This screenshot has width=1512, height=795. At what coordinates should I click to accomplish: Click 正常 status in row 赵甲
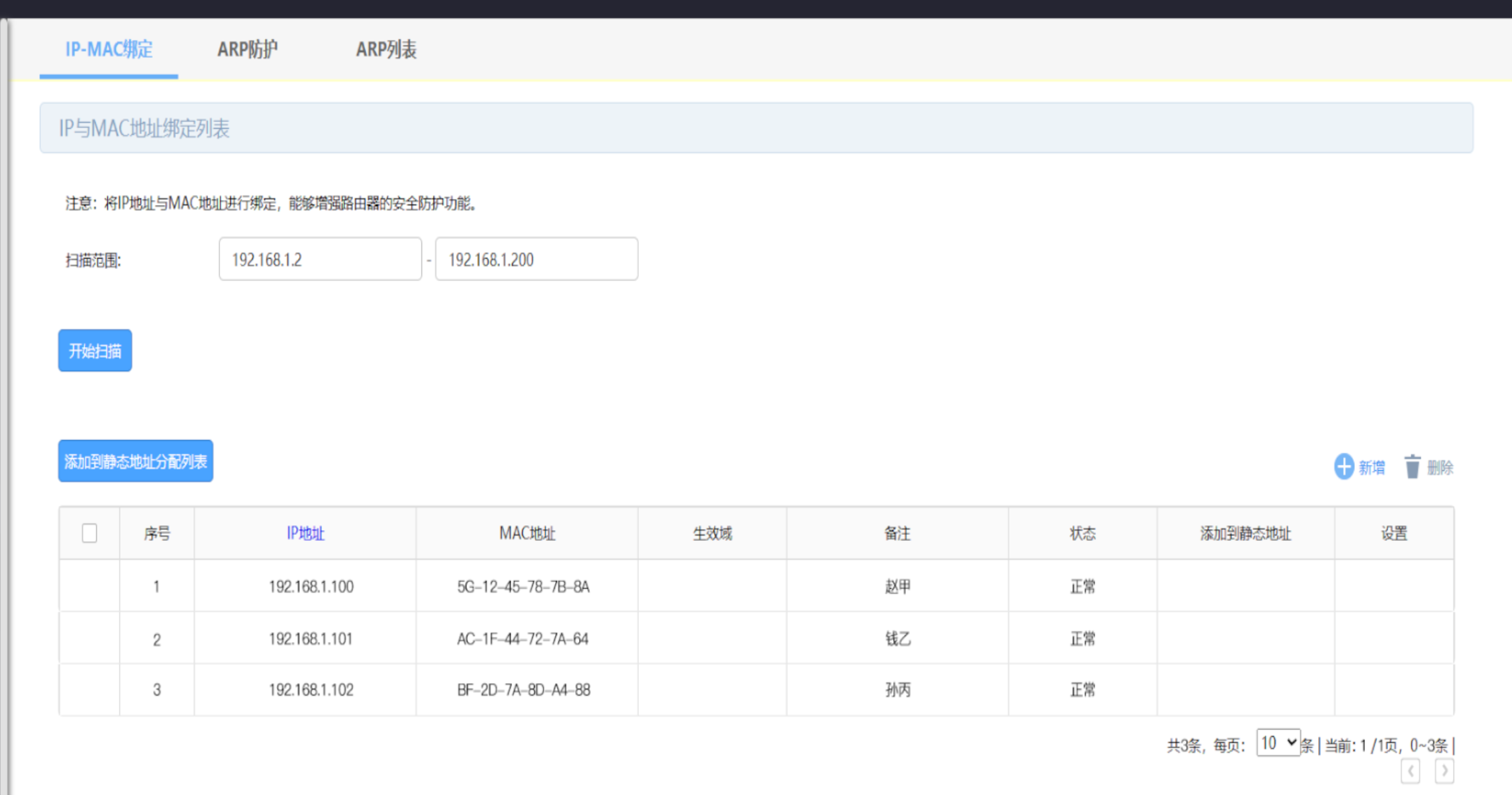click(1082, 586)
